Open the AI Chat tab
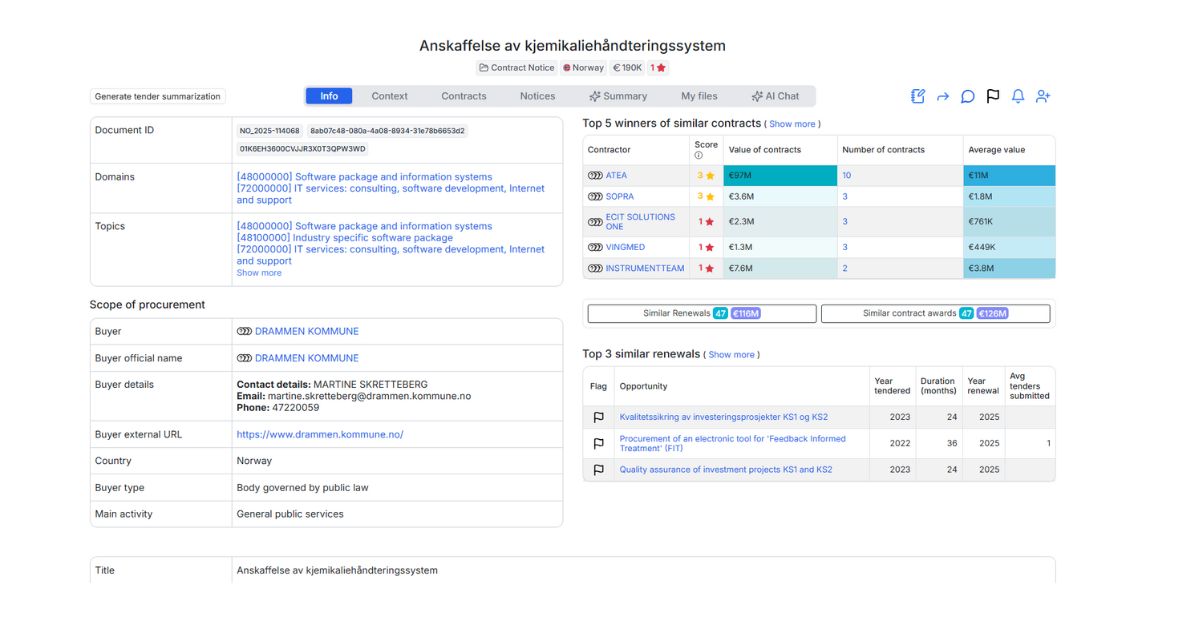This screenshot has width=1200, height=628. point(775,96)
